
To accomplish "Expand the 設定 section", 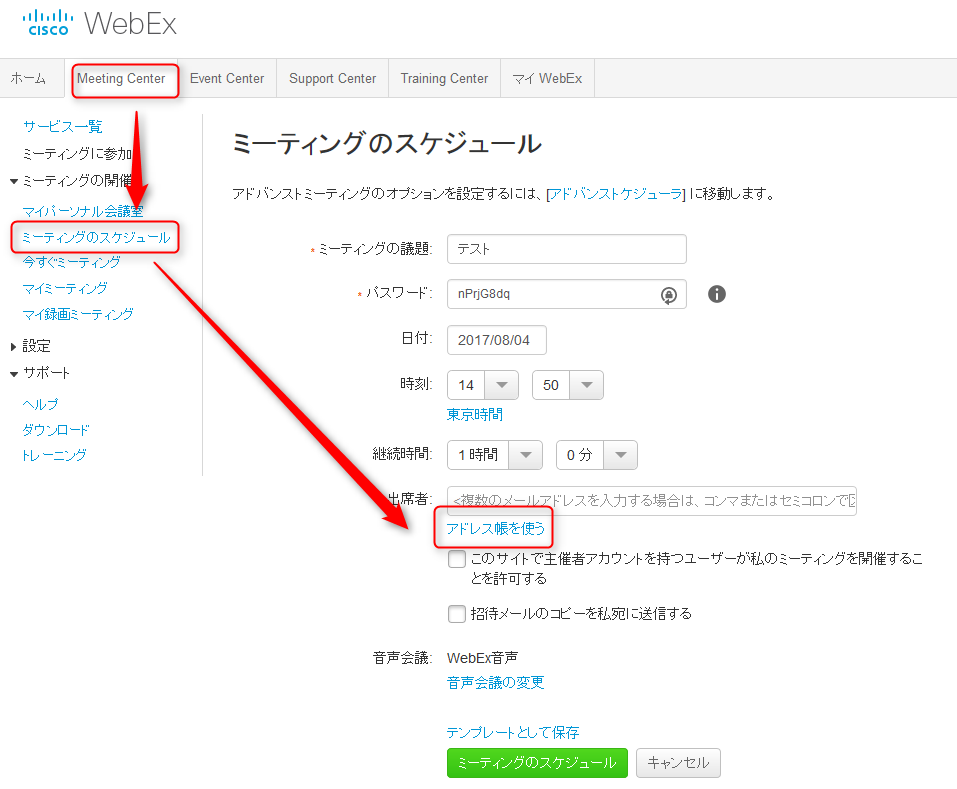I will click(x=13, y=347).
